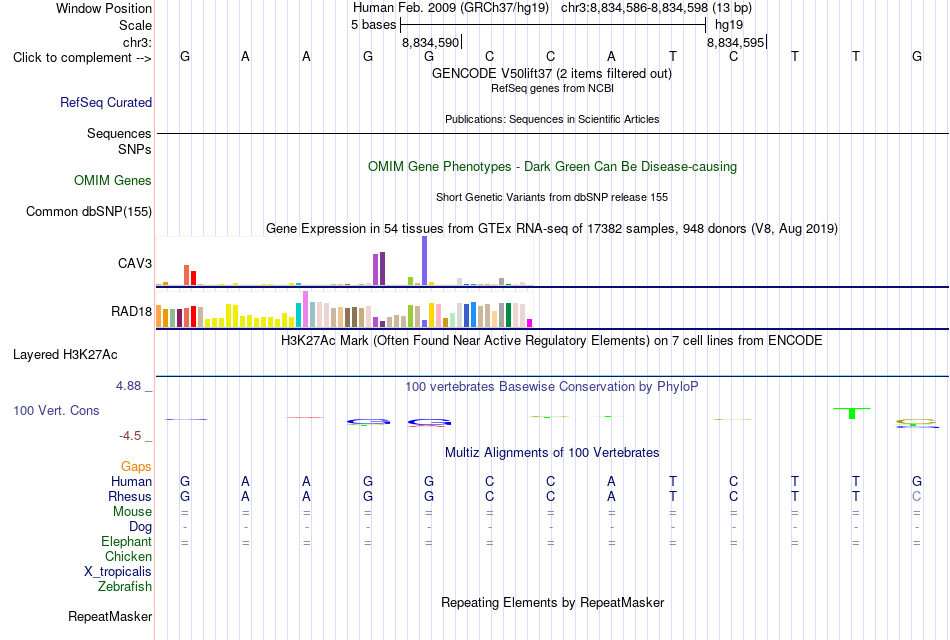The image size is (950, 640).
Task: Click the GTEx 'Gene Expression in 54 tissues' title
Action: [x=552, y=228]
